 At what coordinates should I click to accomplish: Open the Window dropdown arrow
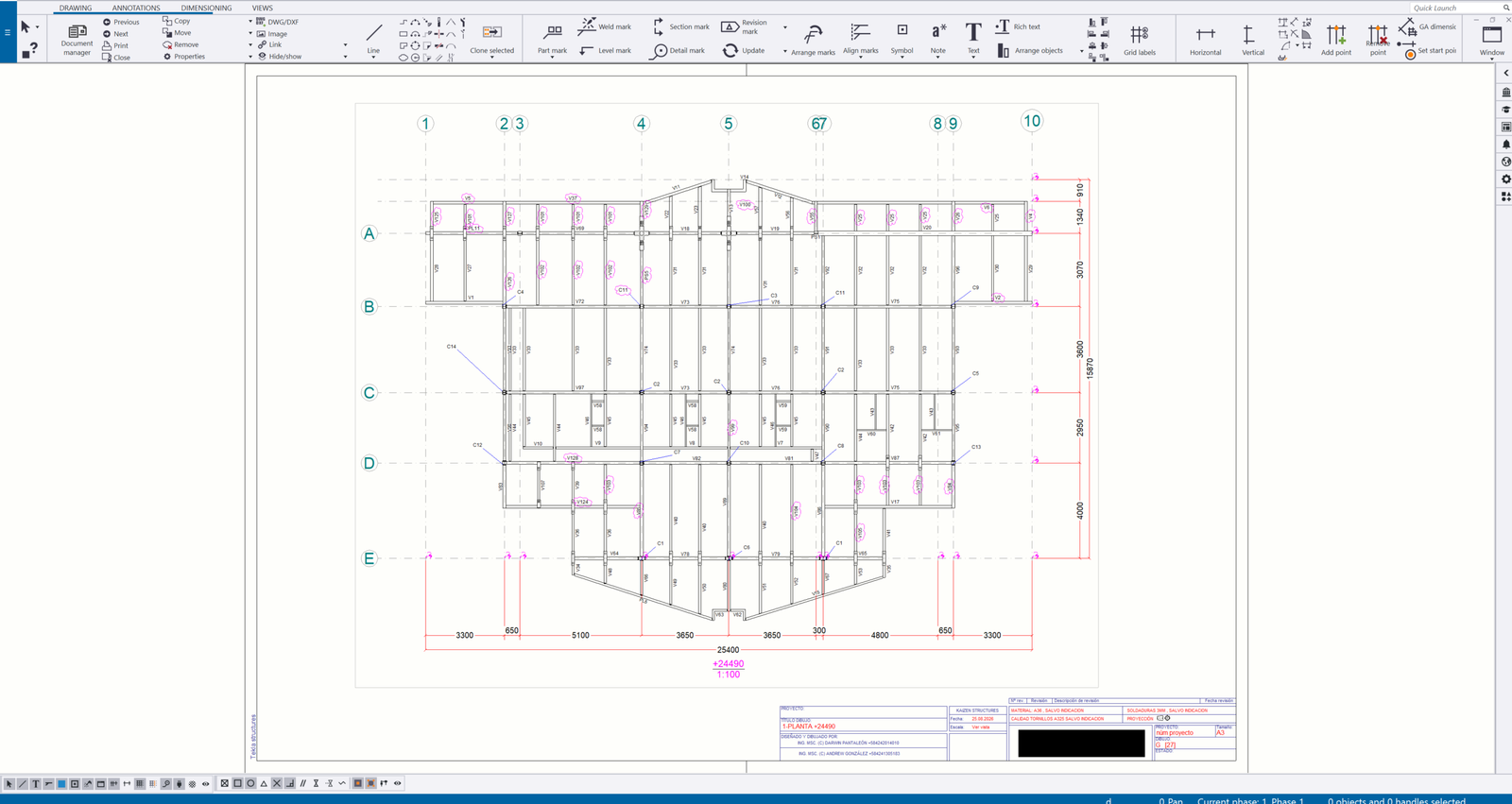[x=1492, y=59]
